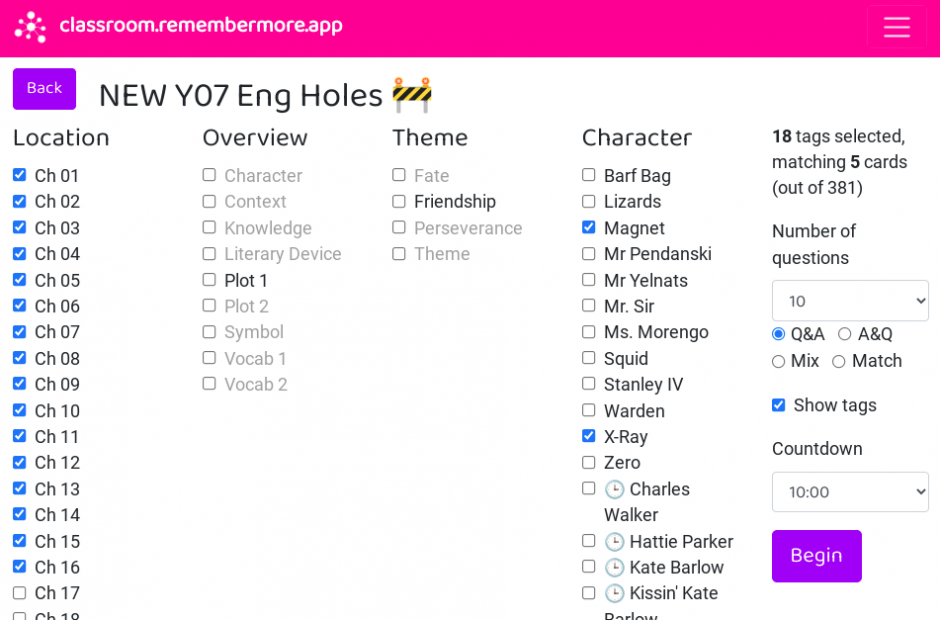Screen dimensions: 940x620
Task: Expand the Countdown time dropdown
Action: (850, 492)
